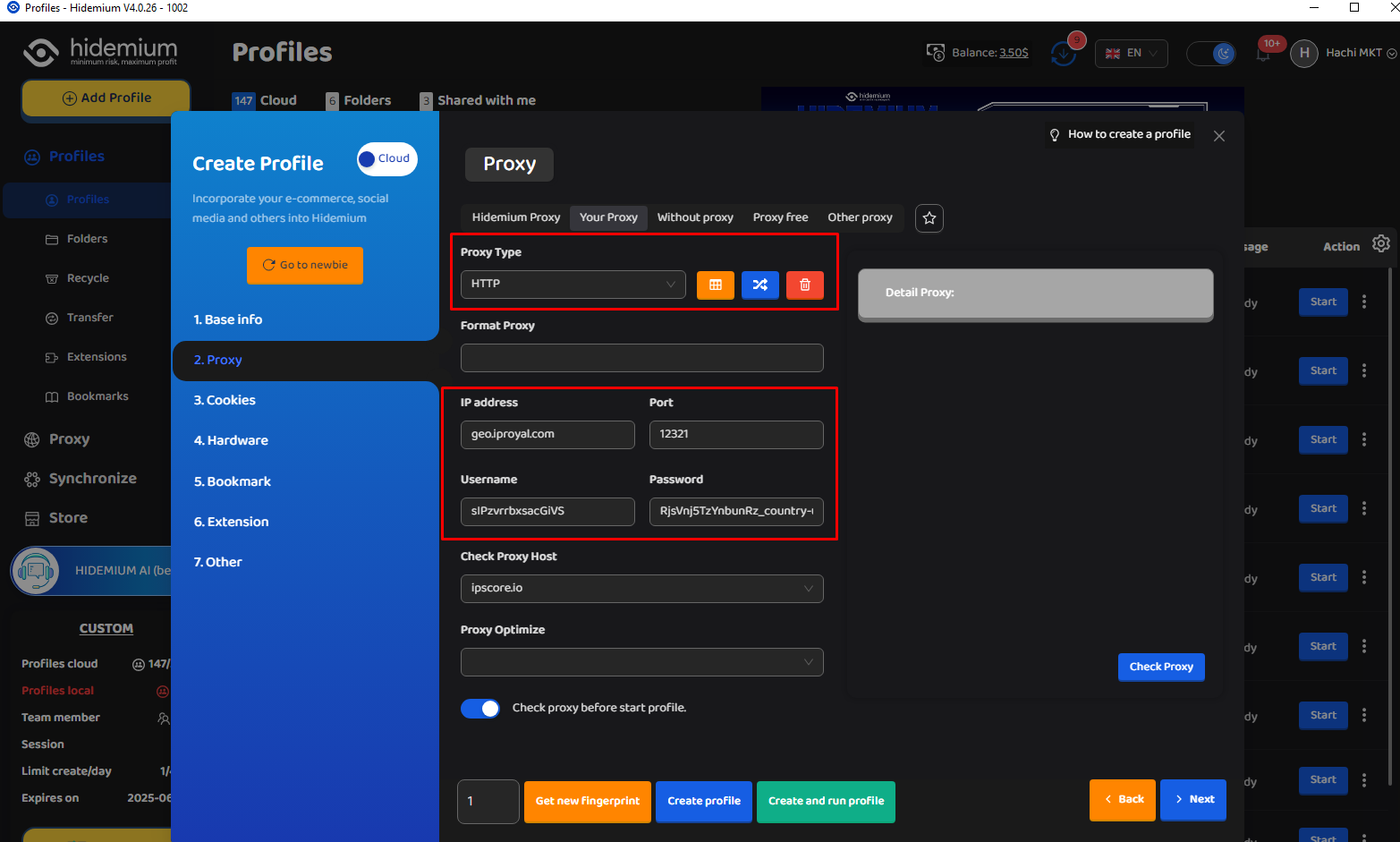Screen dimensions: 1400x842
Task: Open Folders in the left sidebar
Action: pos(87,239)
